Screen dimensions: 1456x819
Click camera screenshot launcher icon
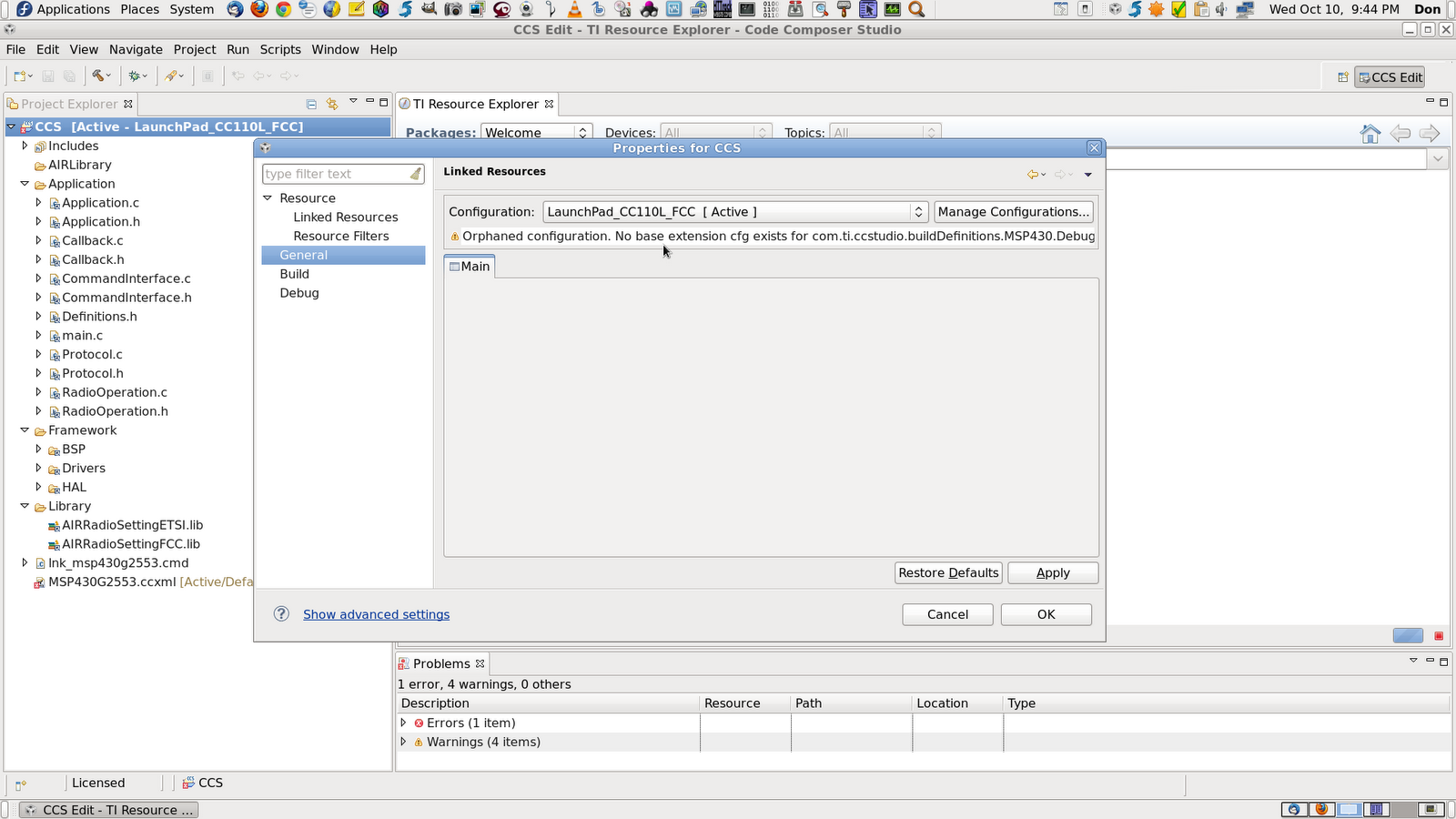pos(453,9)
